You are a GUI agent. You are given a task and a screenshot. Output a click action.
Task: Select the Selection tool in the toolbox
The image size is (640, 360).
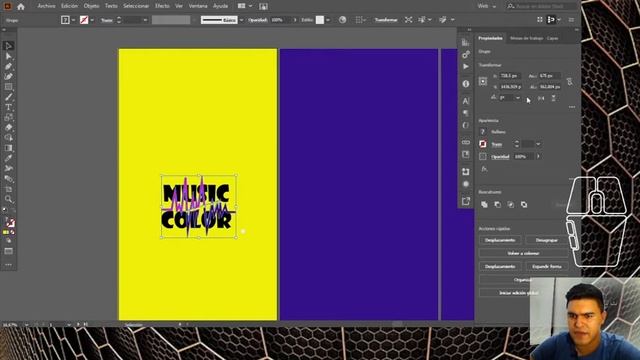(x=8, y=46)
